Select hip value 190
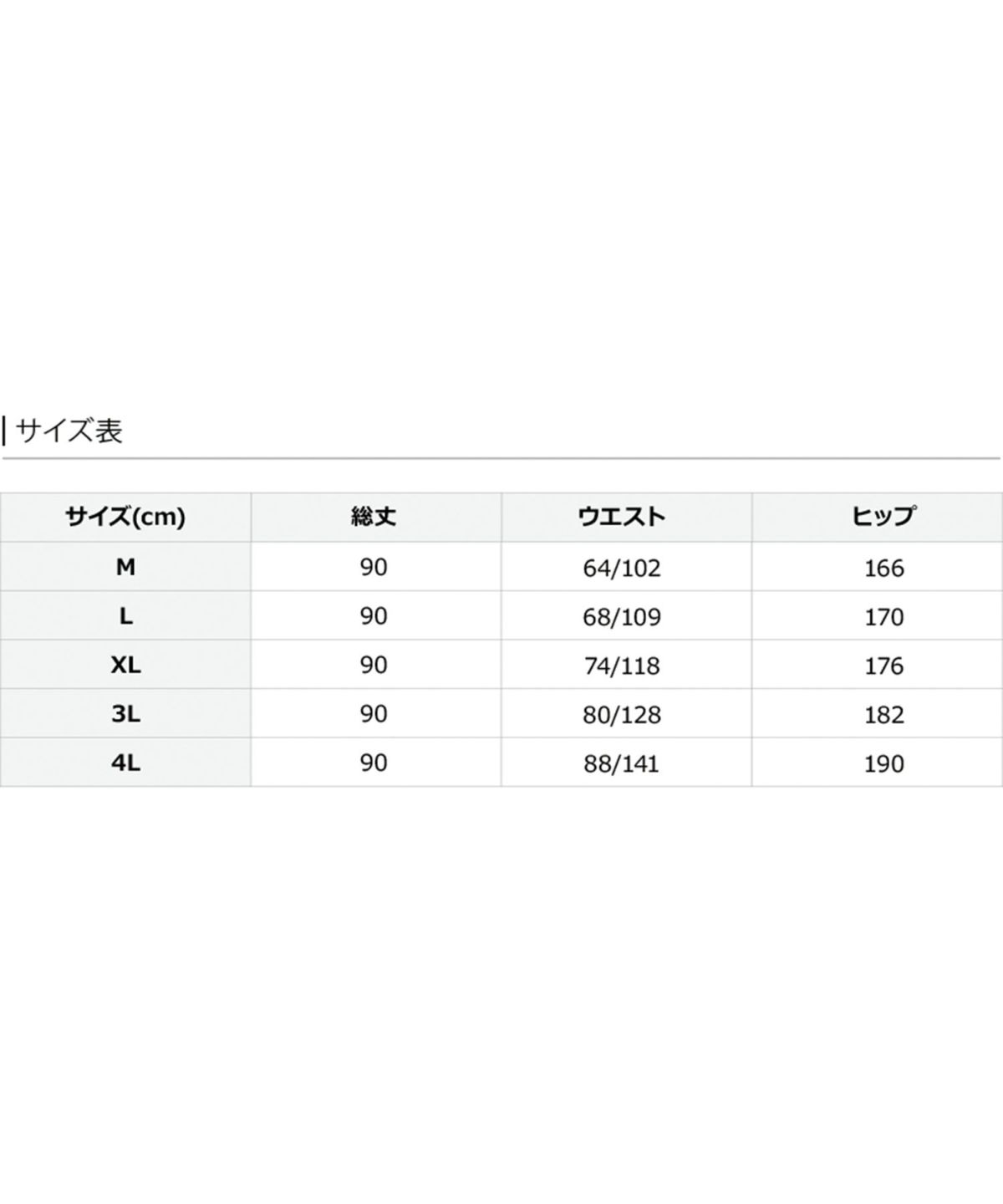 click(x=883, y=763)
